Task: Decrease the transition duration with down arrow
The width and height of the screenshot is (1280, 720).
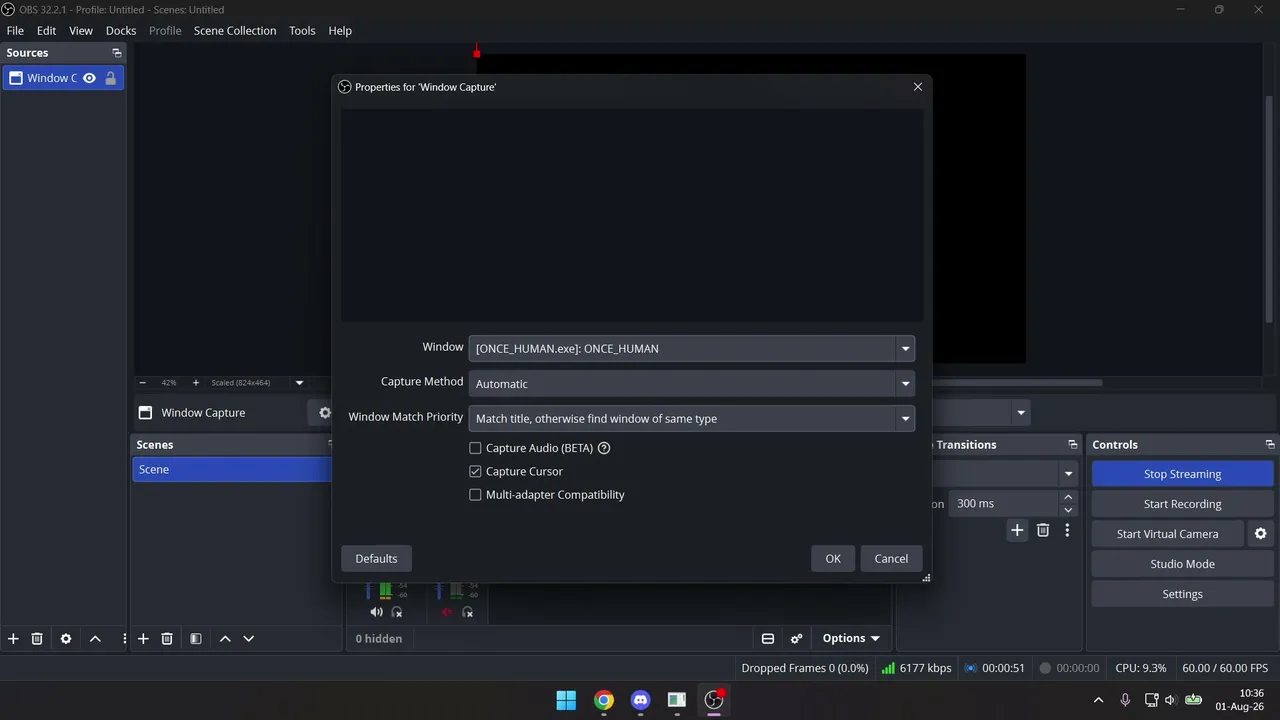Action: coord(1068,510)
